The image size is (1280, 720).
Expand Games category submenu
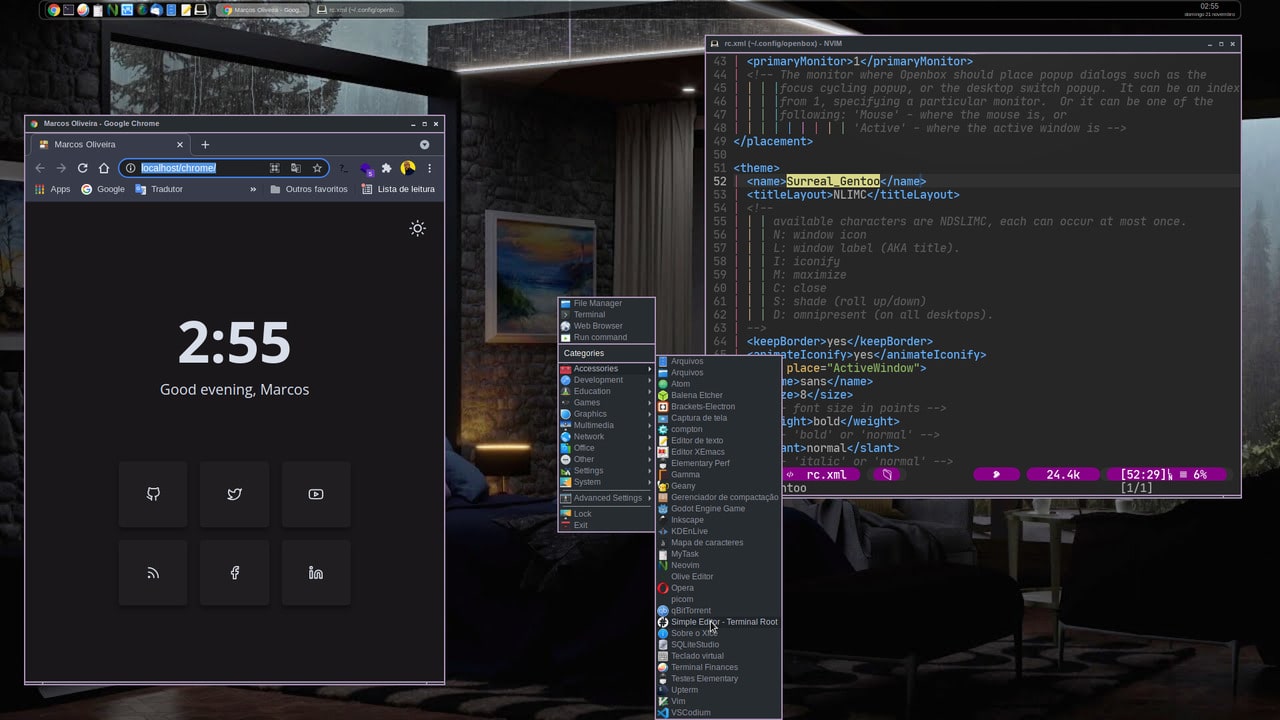click(x=606, y=403)
